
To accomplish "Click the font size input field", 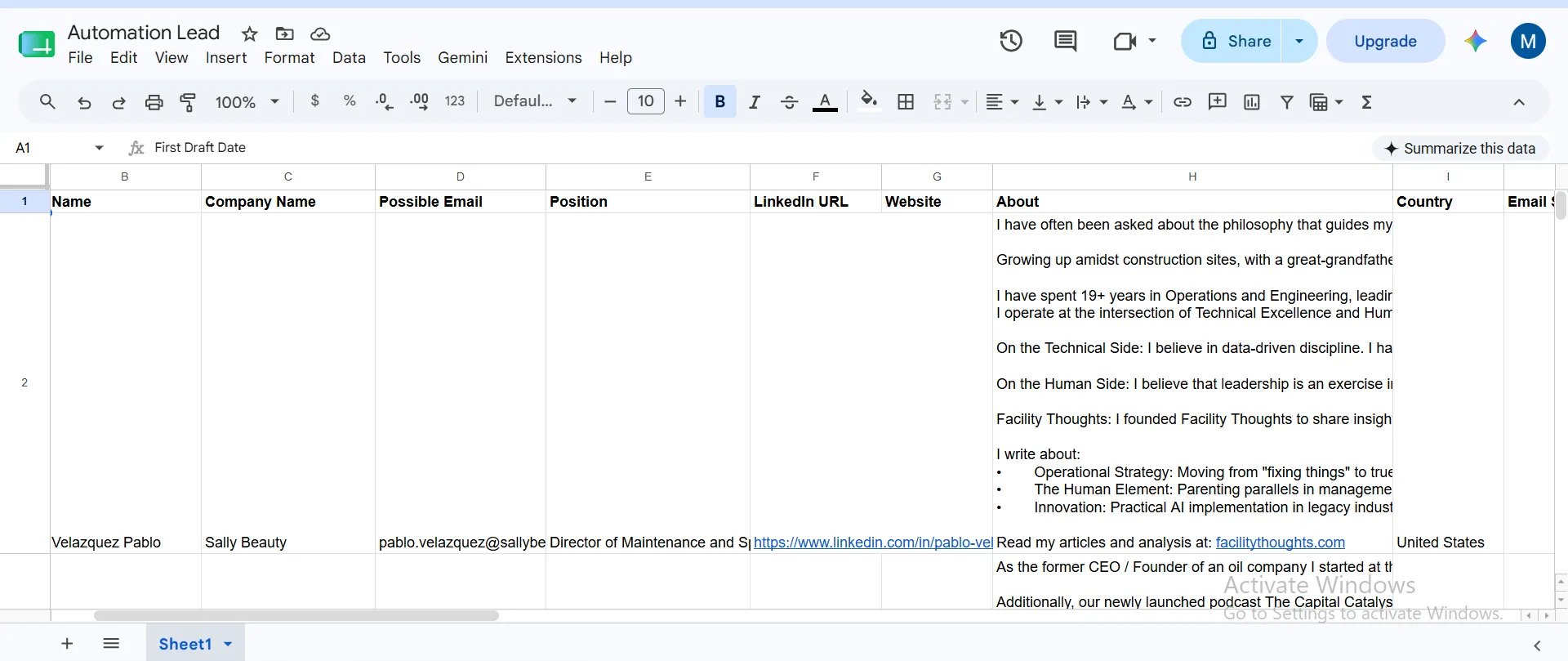I will click(x=646, y=101).
